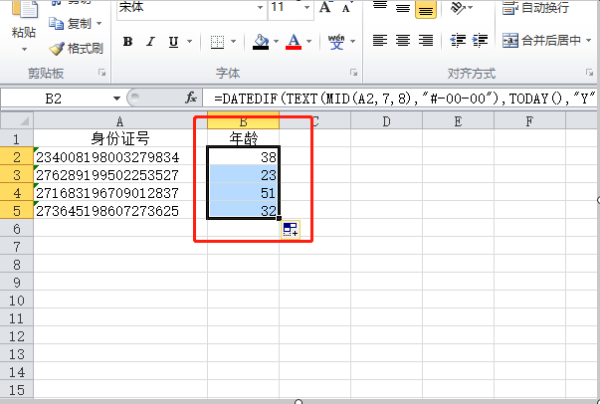Viewport: 600px width, 404px height.
Task: Select row 10 header
Action: coord(17,300)
